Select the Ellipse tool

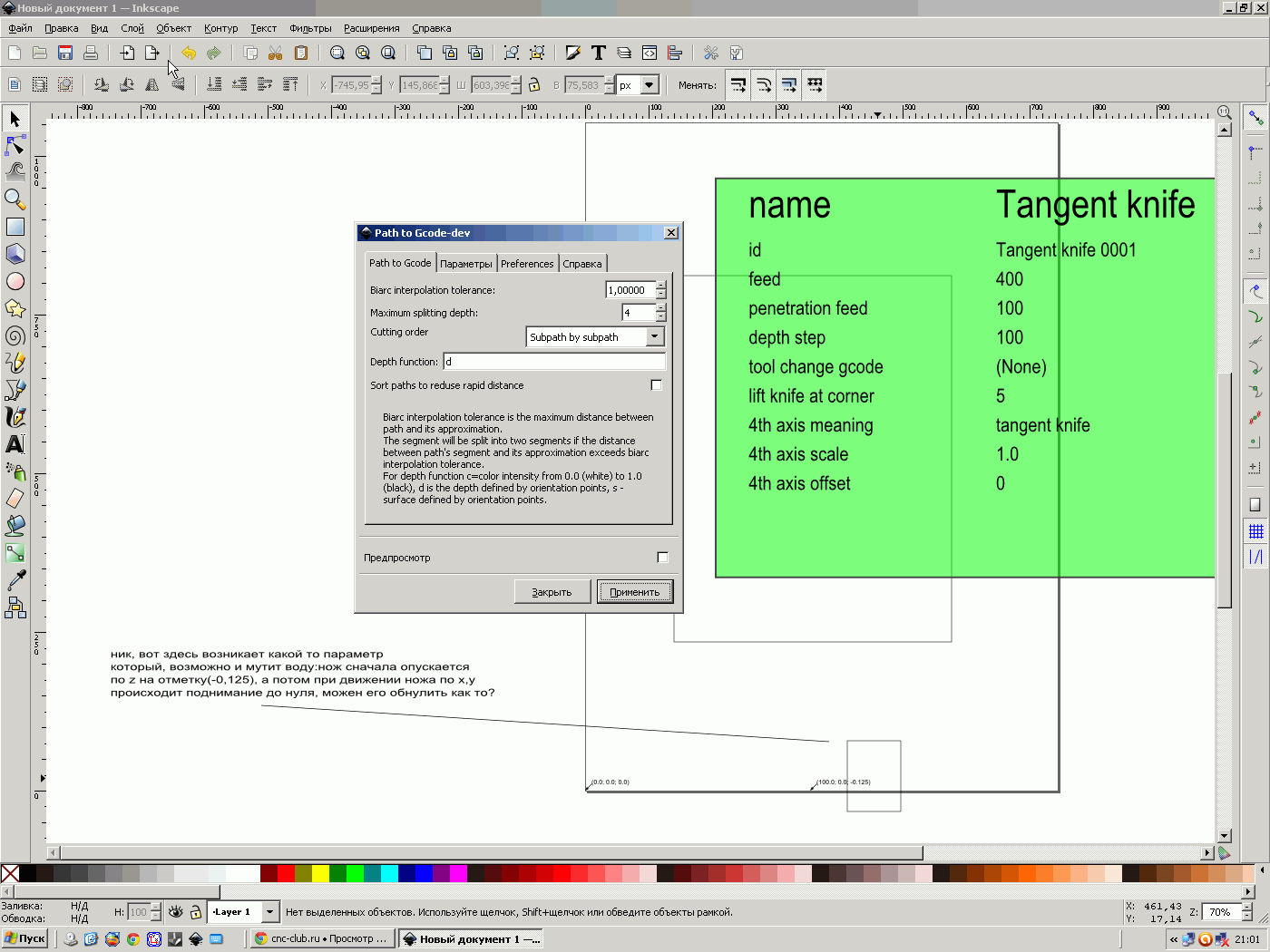coord(15,281)
